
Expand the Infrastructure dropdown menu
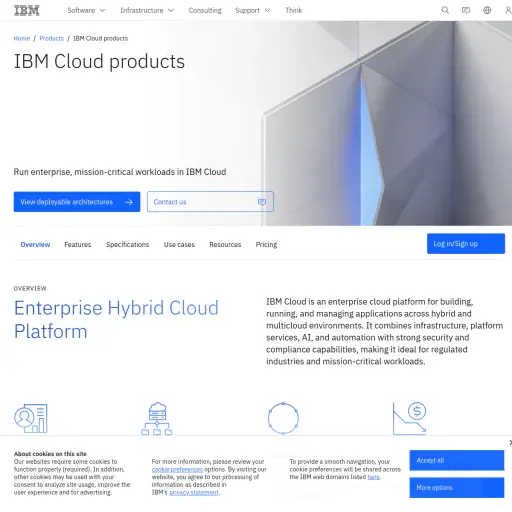coord(147,10)
